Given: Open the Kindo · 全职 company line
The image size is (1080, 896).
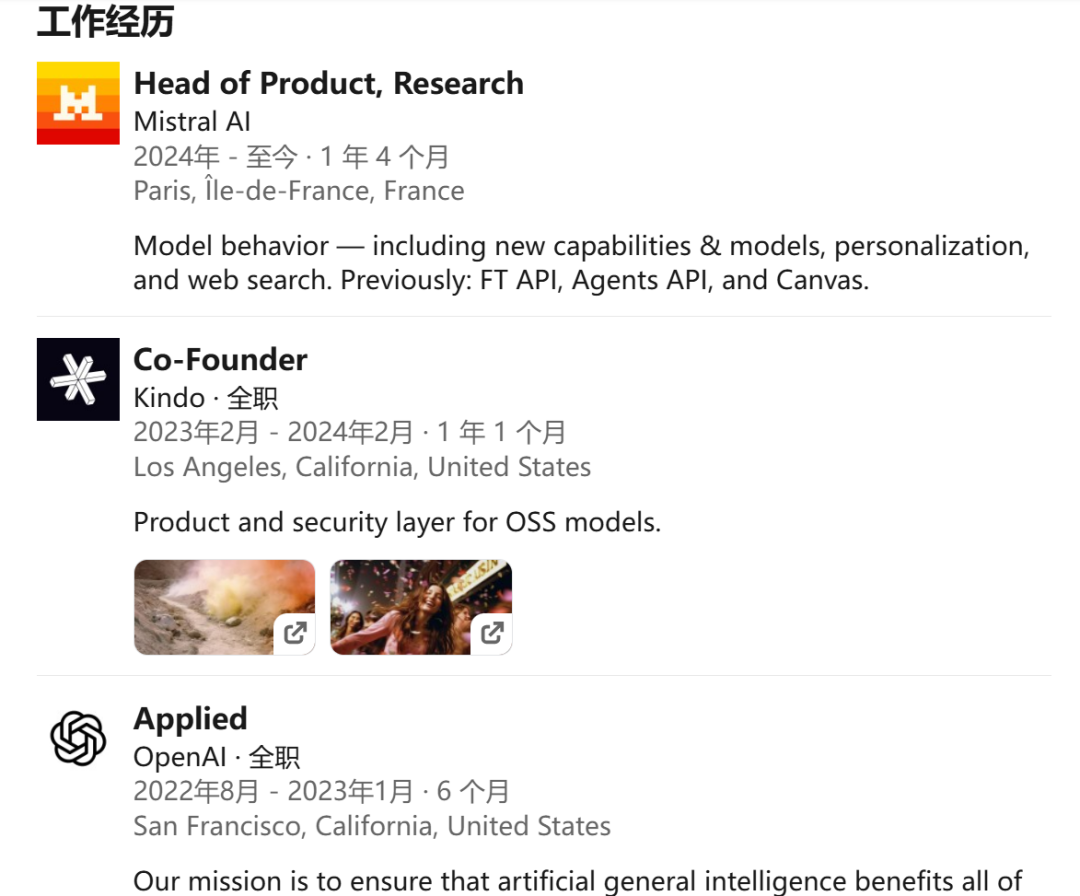Looking at the screenshot, I should click(205, 398).
